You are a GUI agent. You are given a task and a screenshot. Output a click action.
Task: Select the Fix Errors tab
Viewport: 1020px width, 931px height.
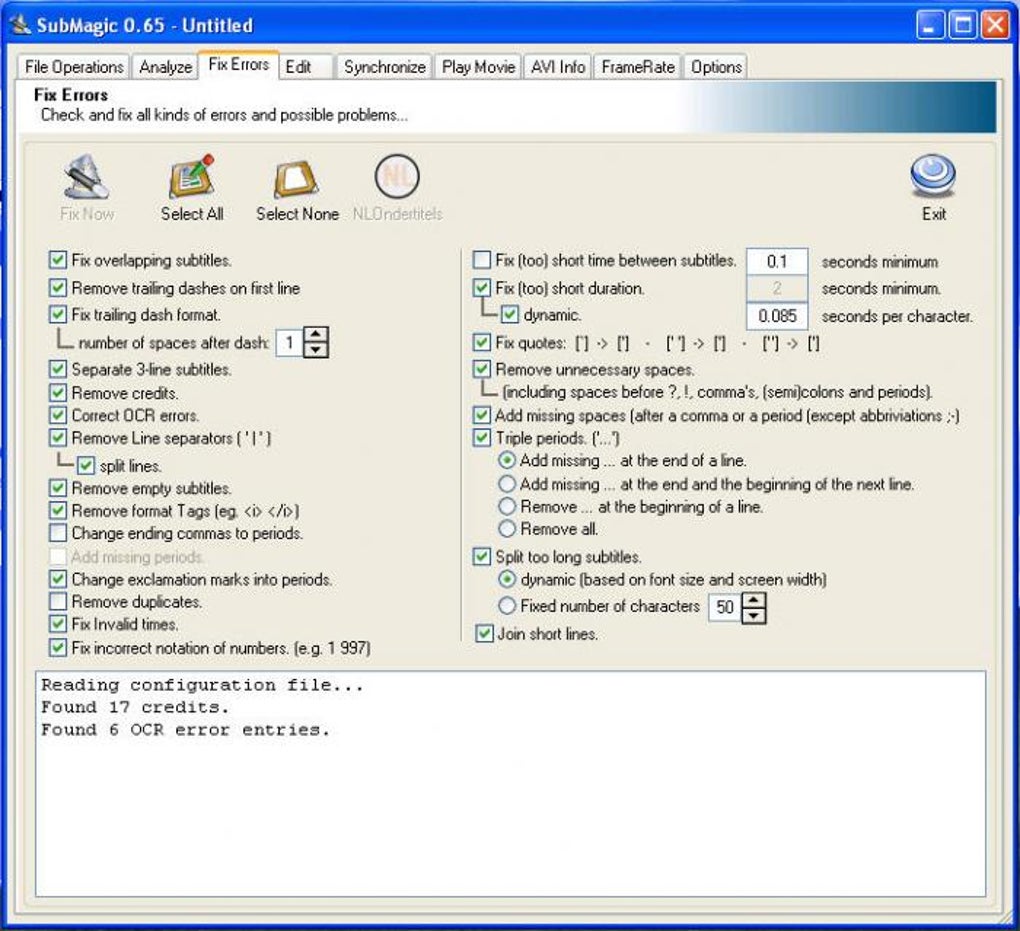pos(238,65)
